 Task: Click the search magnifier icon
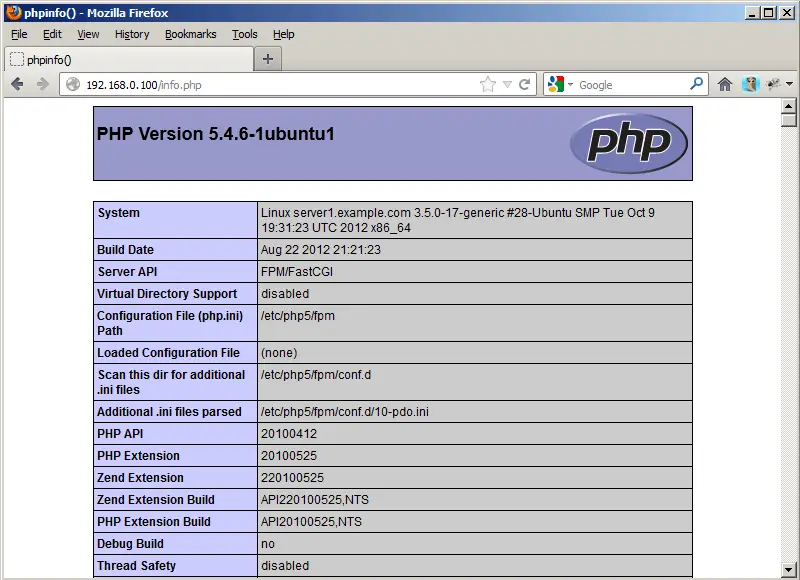pyautogui.click(x=696, y=84)
